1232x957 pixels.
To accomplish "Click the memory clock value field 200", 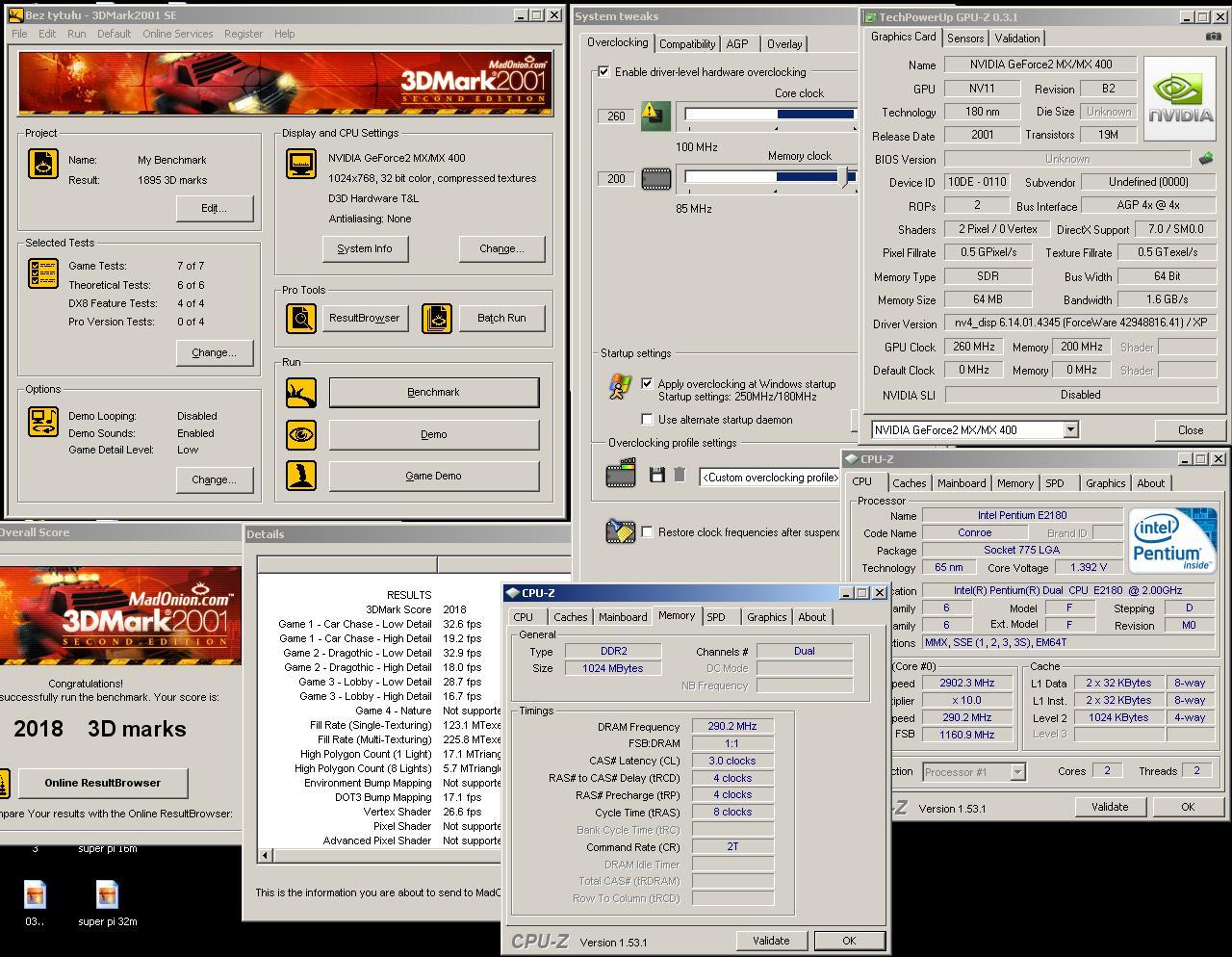I will tap(617, 179).
